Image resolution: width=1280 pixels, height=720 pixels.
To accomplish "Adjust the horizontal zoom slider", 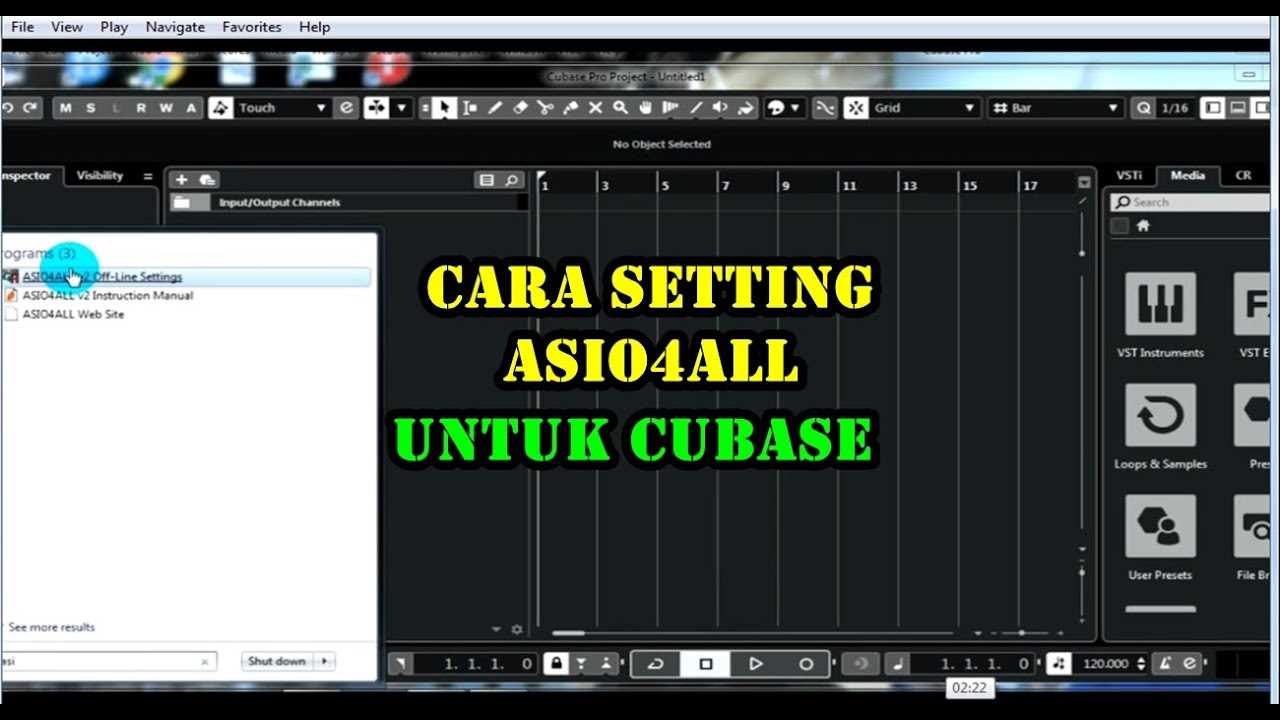I will (1020, 632).
